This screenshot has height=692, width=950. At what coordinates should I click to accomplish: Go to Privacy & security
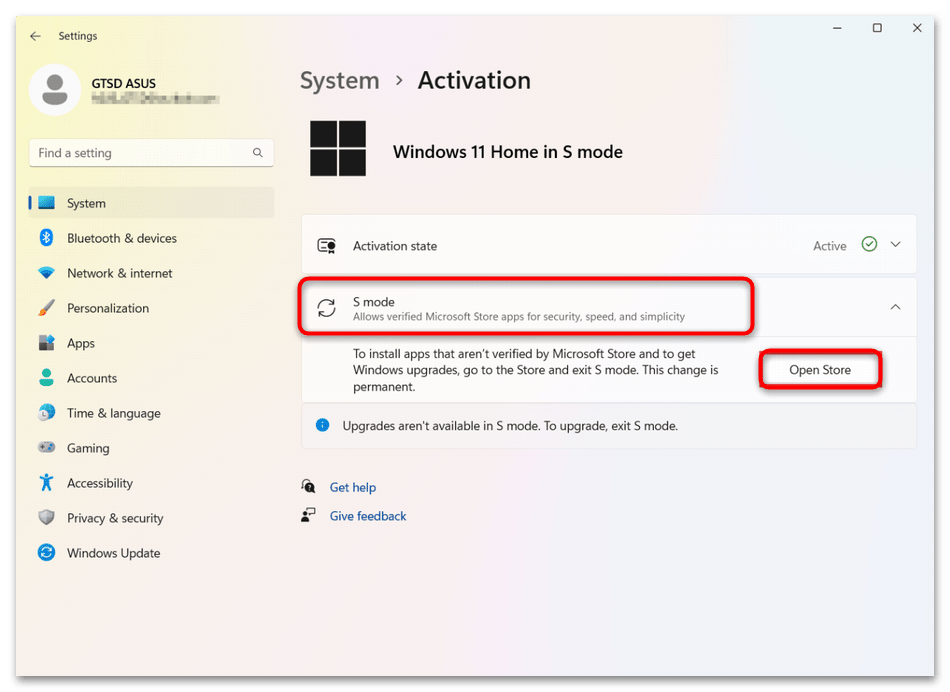(x=151, y=518)
